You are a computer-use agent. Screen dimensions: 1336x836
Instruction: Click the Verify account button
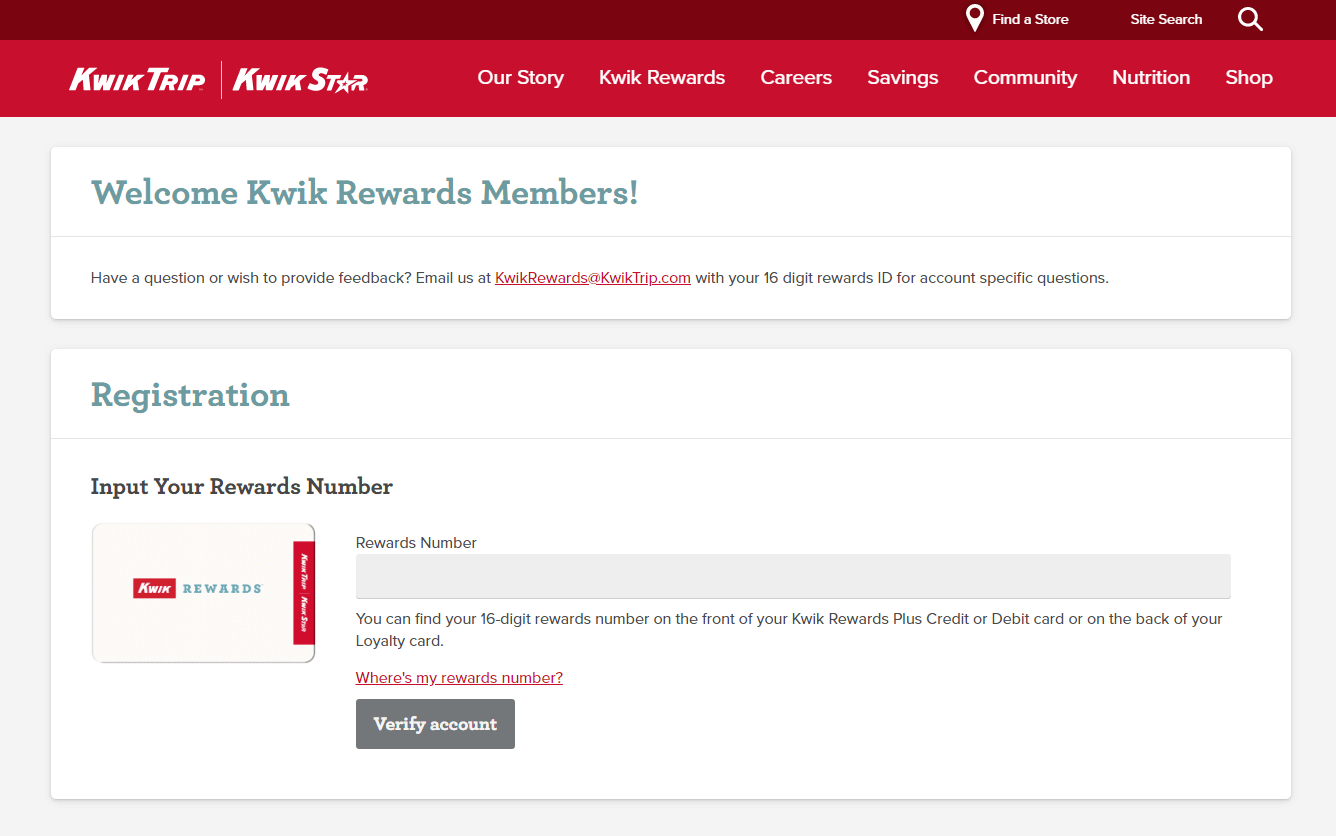[435, 724]
